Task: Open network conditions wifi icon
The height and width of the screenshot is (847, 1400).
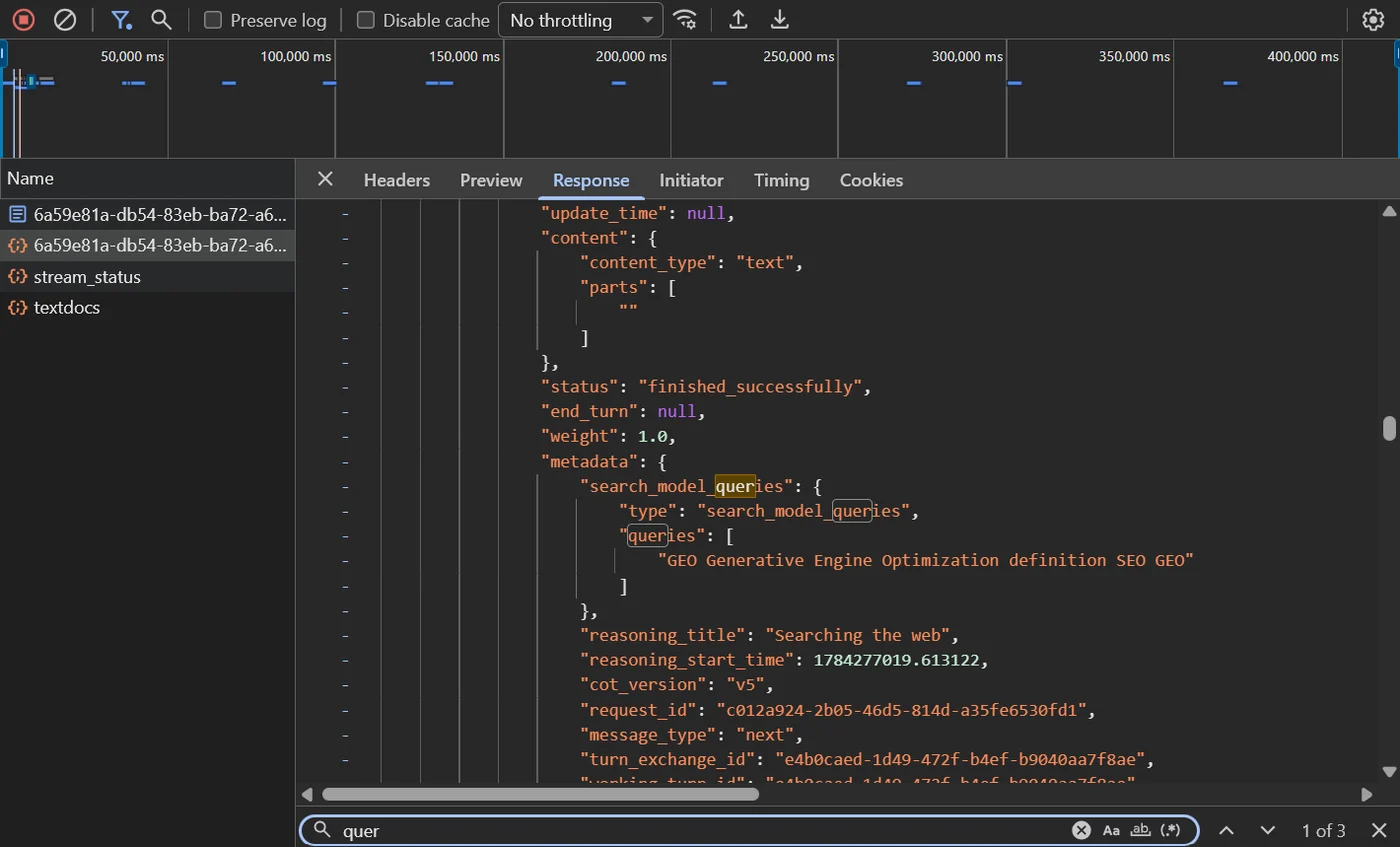Action: point(685,20)
